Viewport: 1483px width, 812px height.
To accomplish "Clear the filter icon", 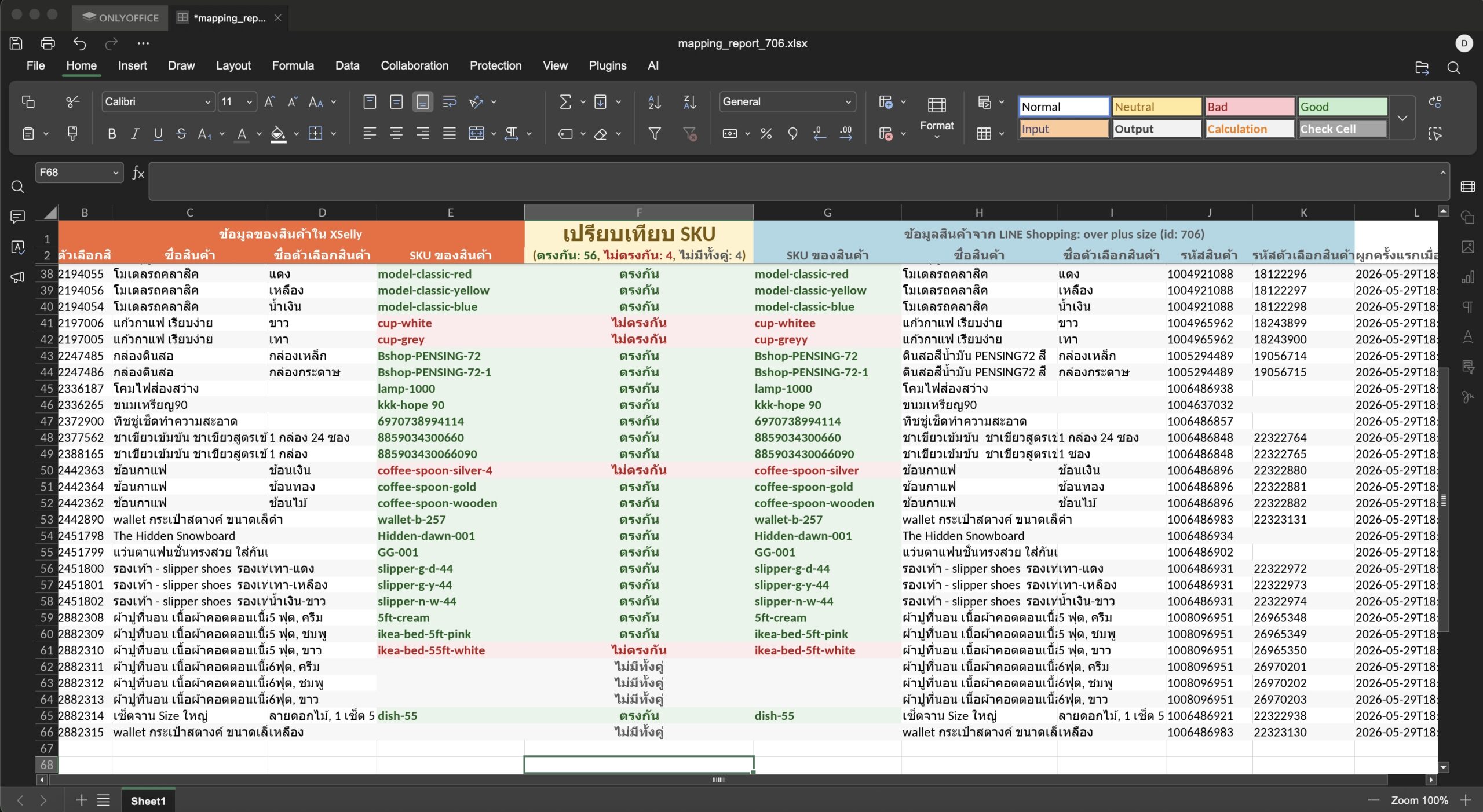I will point(689,134).
